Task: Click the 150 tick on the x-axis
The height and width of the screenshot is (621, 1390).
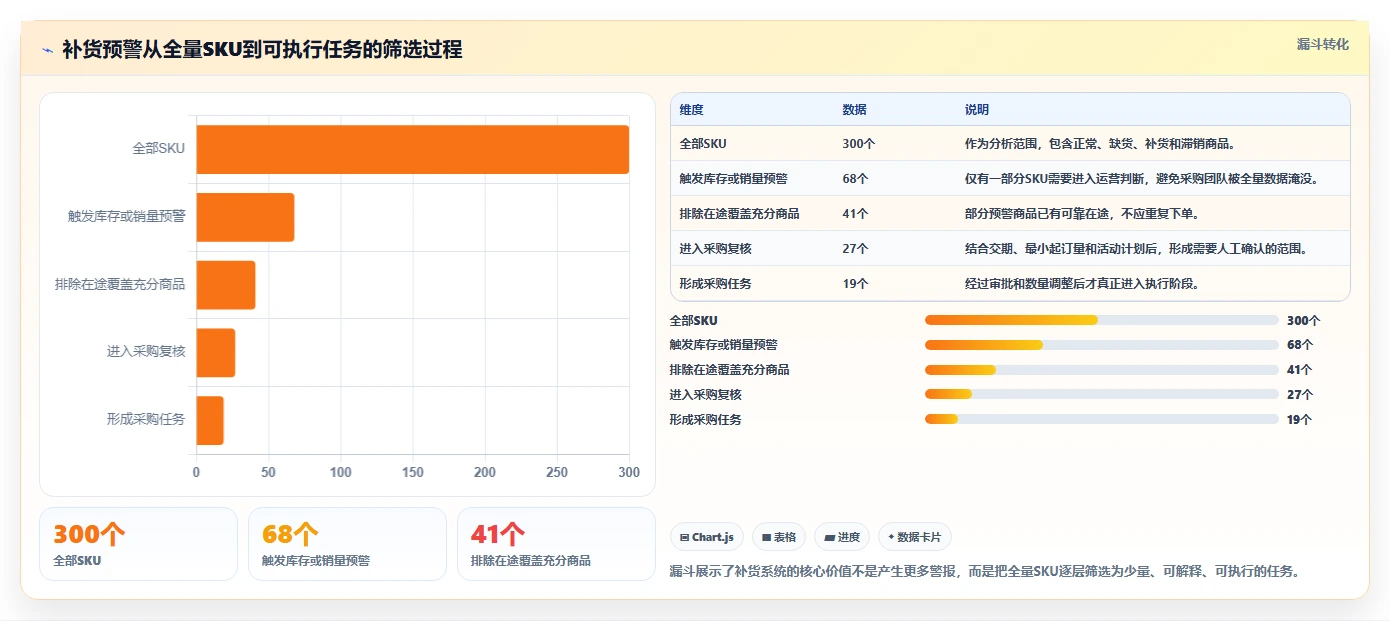Action: pyautogui.click(x=413, y=473)
